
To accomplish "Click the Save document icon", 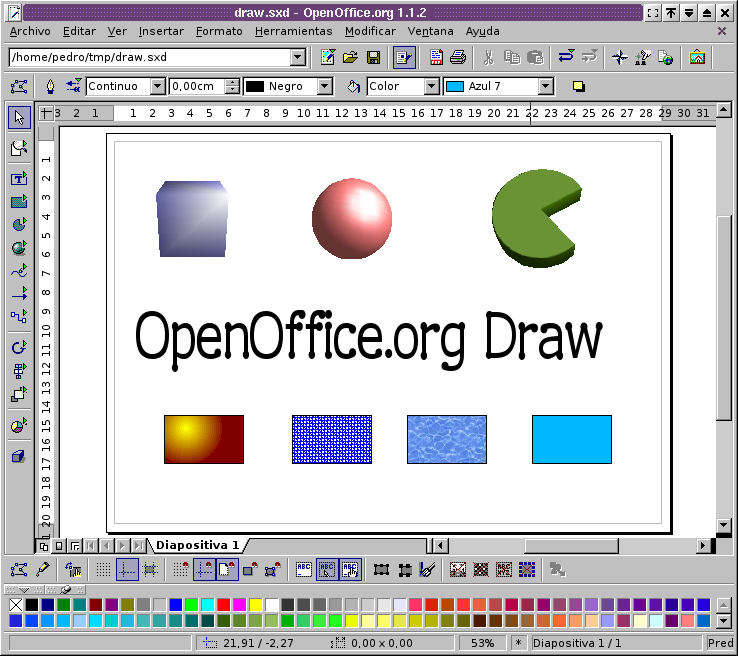I will [x=372, y=57].
